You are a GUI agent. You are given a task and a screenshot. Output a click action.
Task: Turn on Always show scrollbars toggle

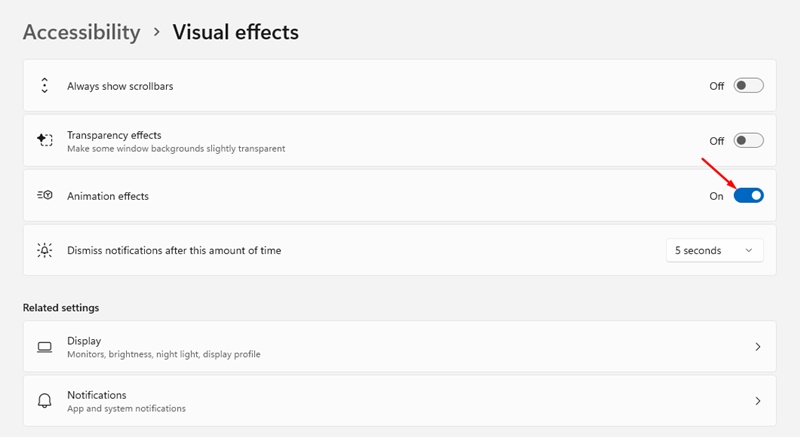click(x=748, y=86)
